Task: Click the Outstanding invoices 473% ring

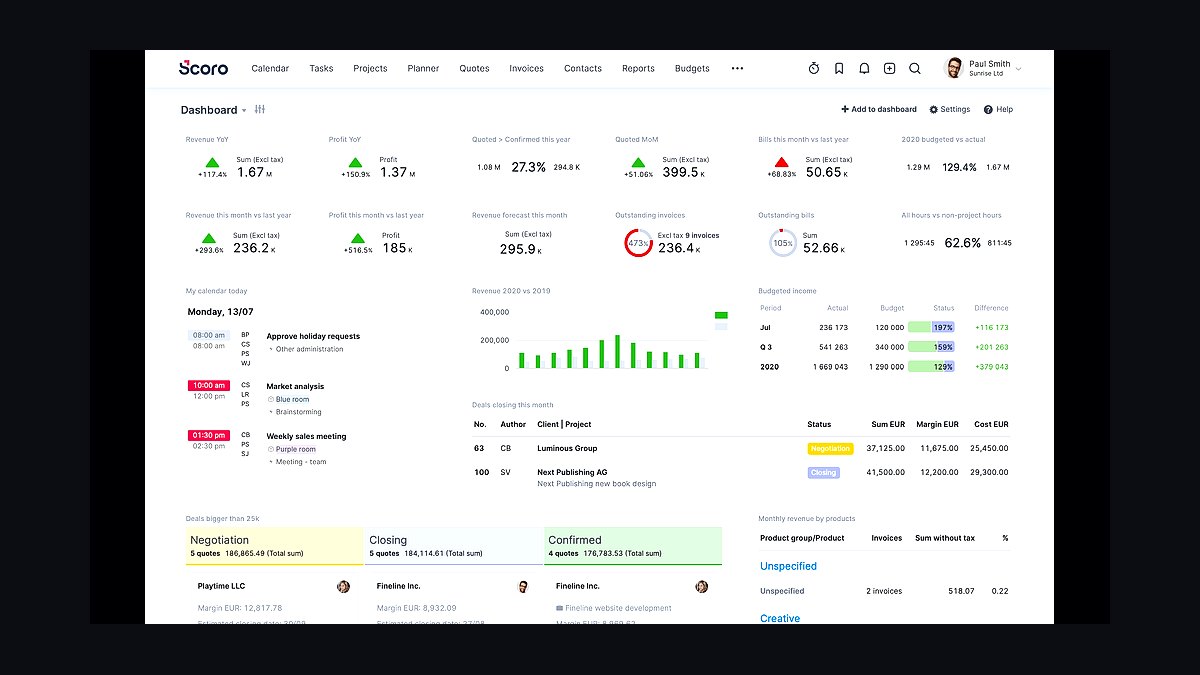Action: pos(638,243)
